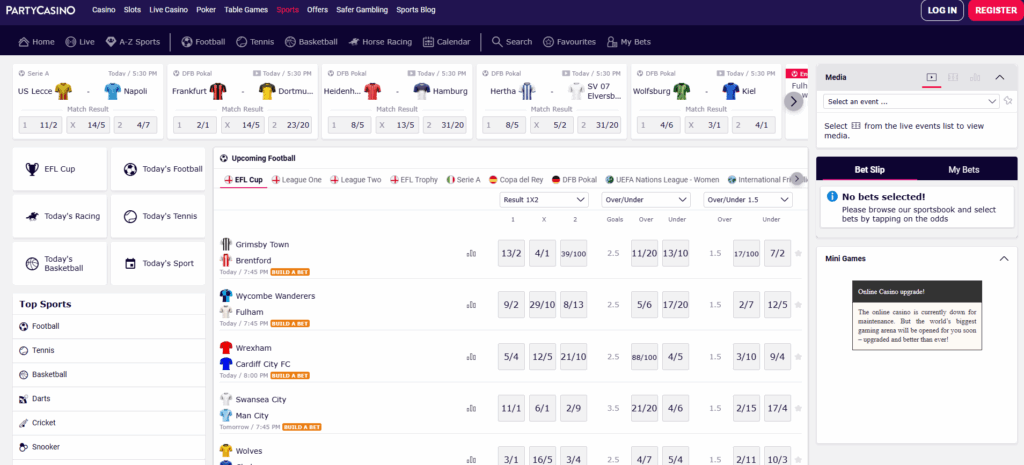View stats icon for Wrexham match
Image resolution: width=1024 pixels, height=465 pixels.
point(471,357)
